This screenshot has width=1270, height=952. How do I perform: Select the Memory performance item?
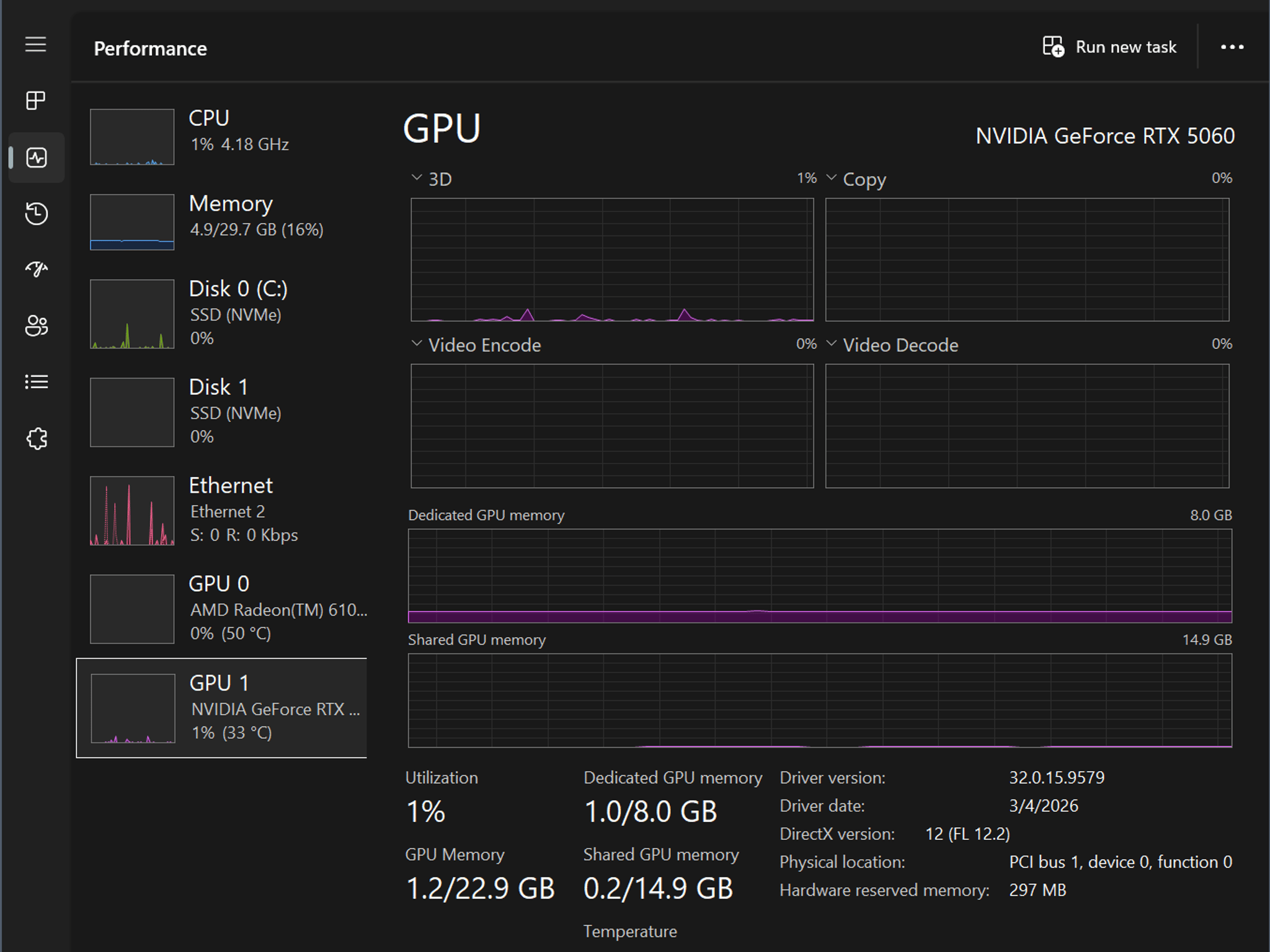[x=221, y=221]
